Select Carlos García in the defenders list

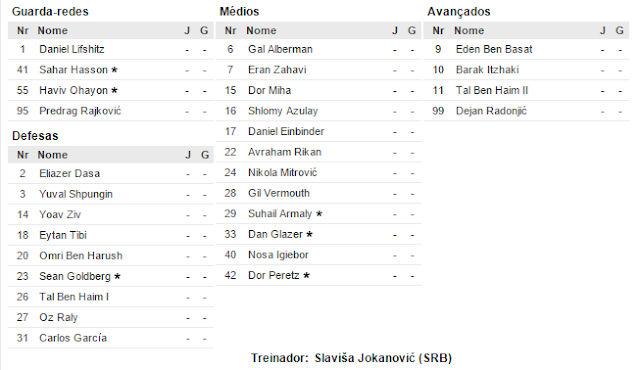click(x=73, y=338)
